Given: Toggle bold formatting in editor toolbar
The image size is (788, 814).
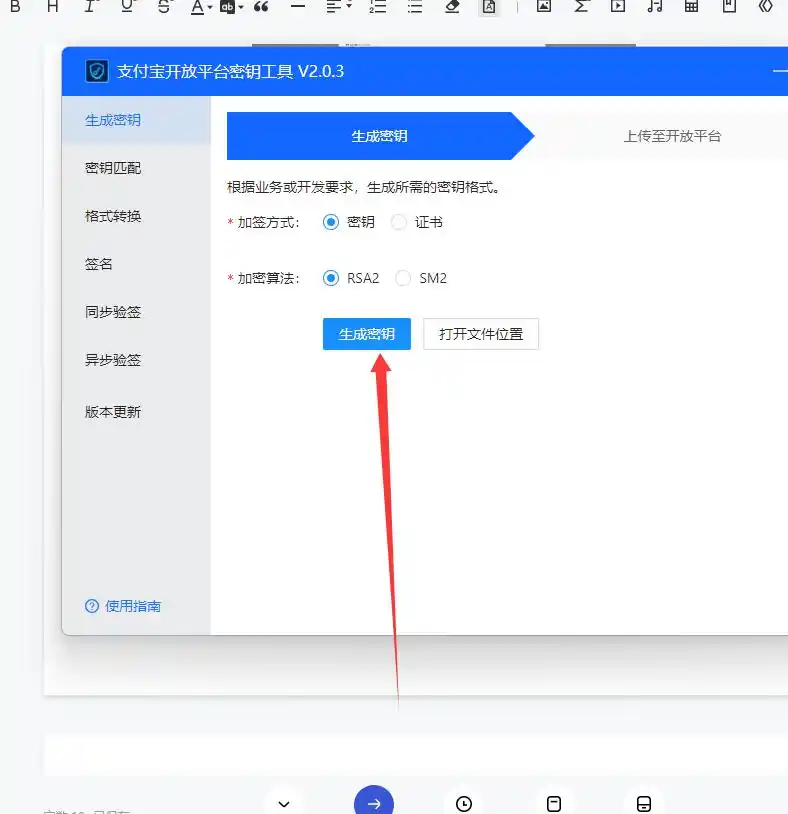Looking at the screenshot, I should pyautogui.click(x=16, y=7).
